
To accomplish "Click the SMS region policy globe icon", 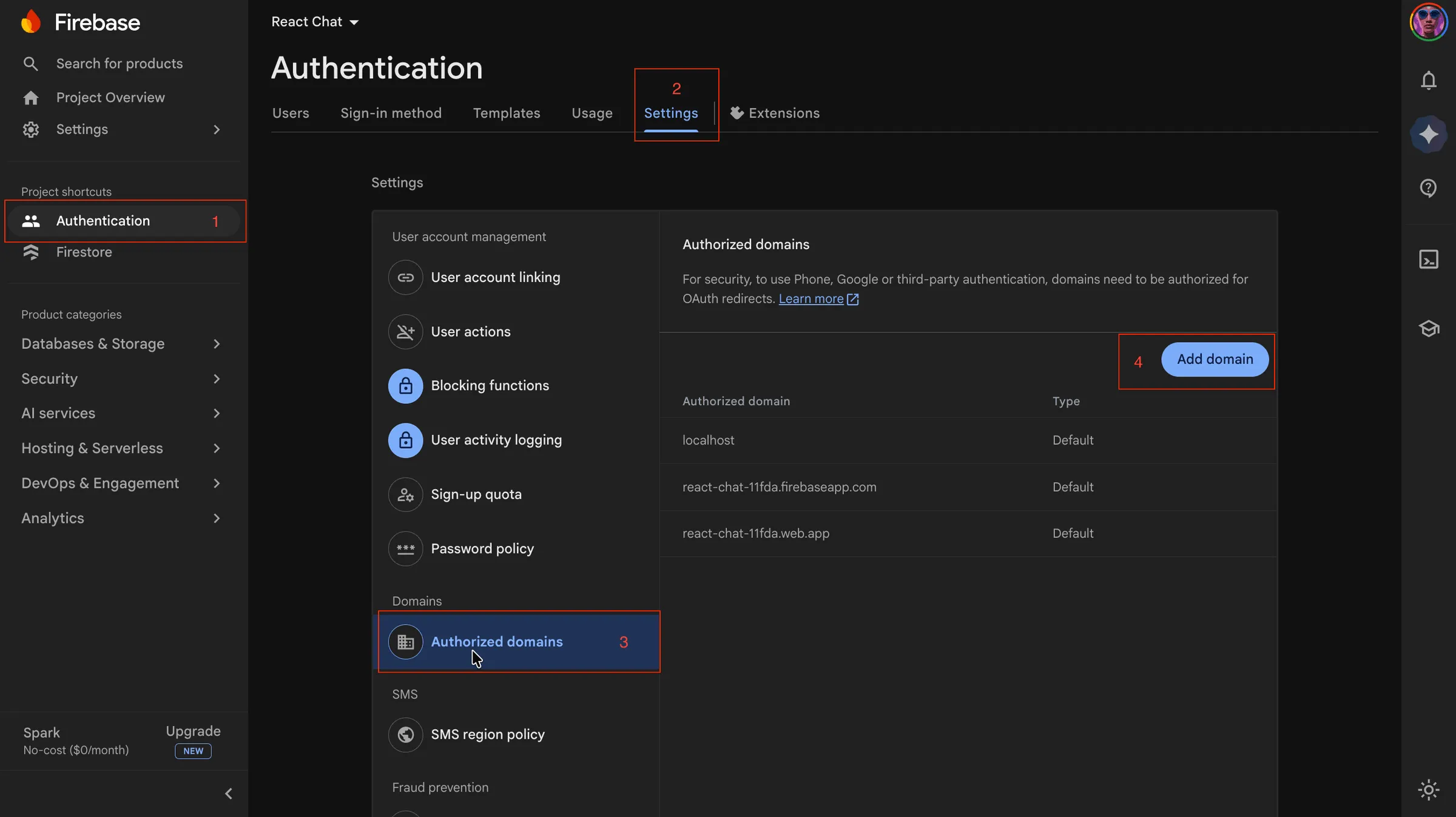I will (x=405, y=735).
